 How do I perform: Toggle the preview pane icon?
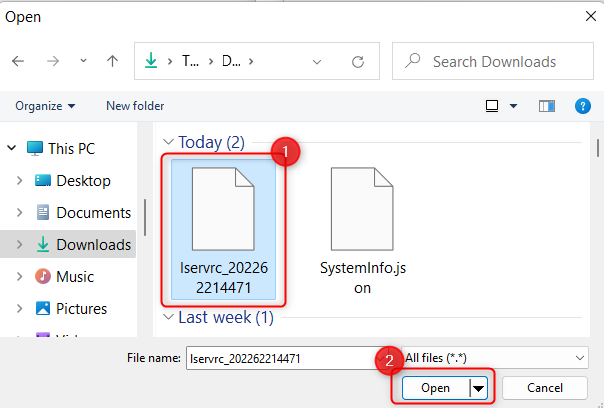pos(546,105)
